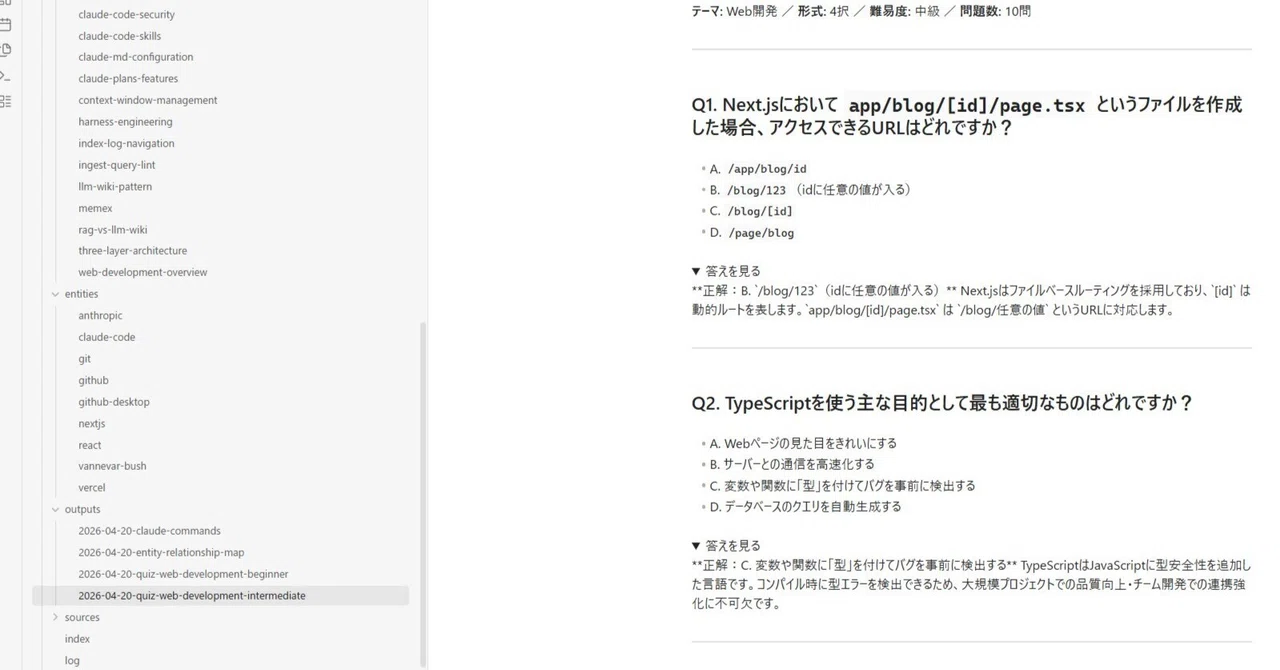This screenshot has height=670, width=1280.
Task: Open the git entity note
Action: tap(84, 359)
